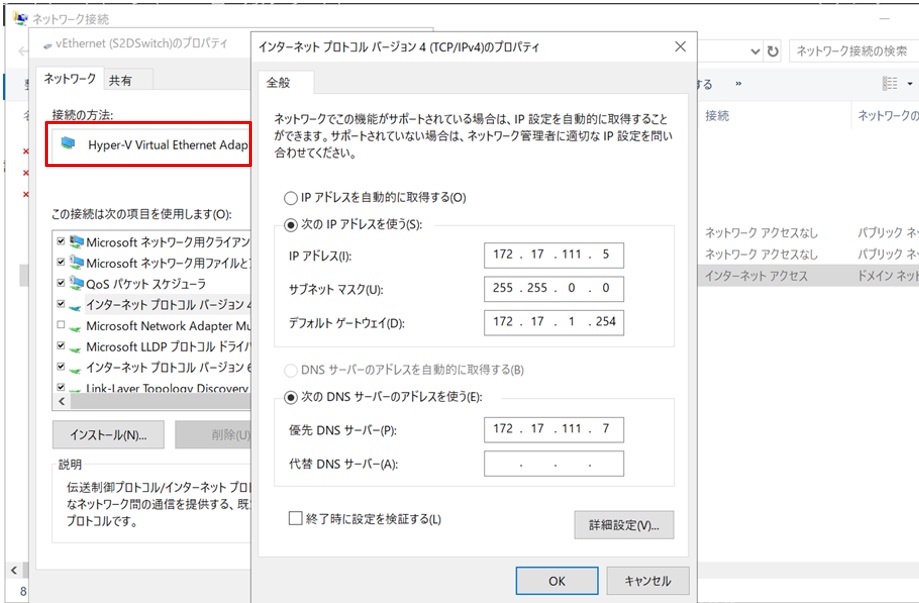Image resolution: width=919 pixels, height=603 pixels.
Task: Select the IP アドレスを自動的に取得する radio button
Action: [291, 198]
